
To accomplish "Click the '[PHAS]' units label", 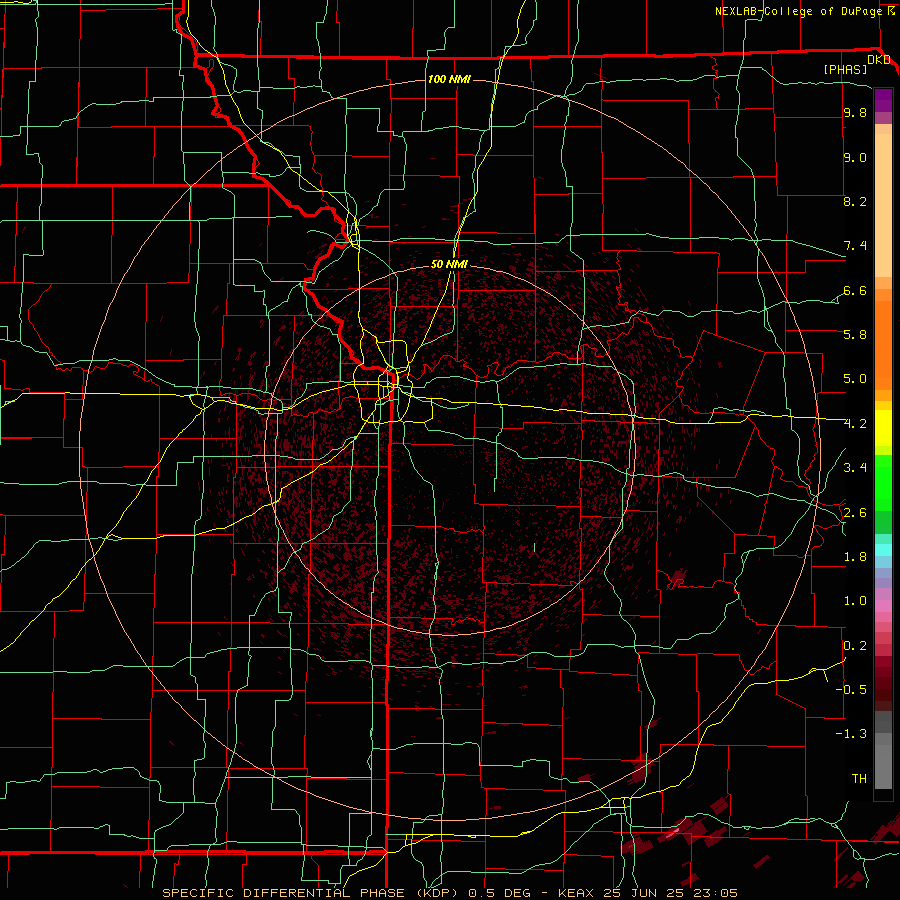I will [x=845, y=70].
